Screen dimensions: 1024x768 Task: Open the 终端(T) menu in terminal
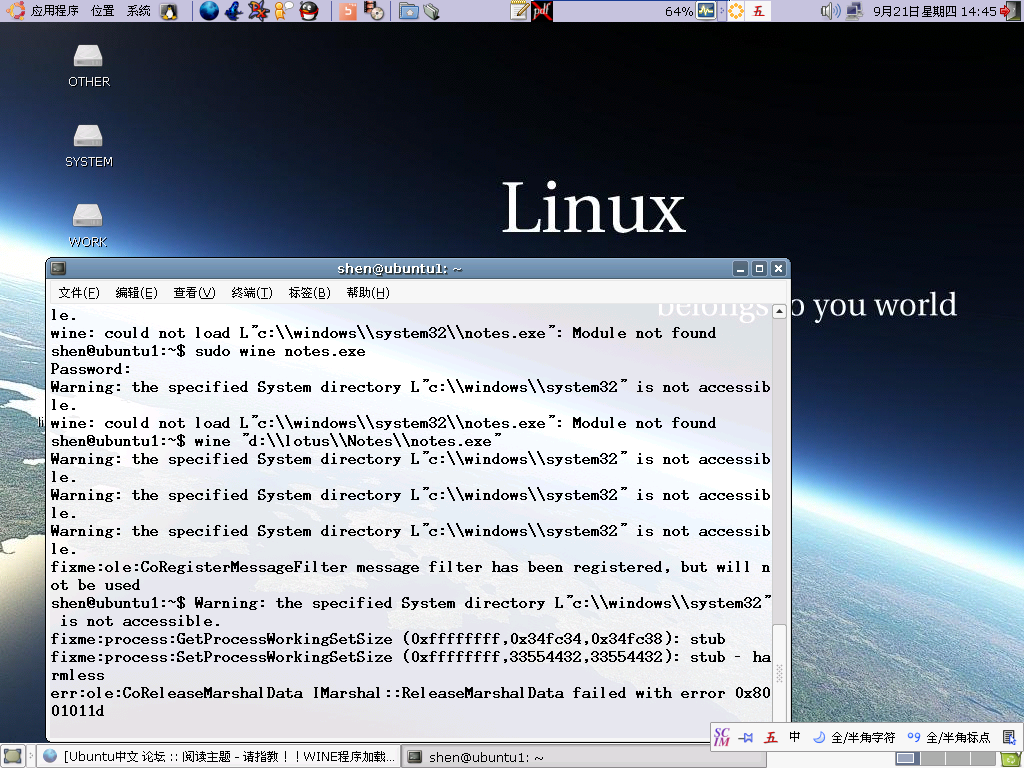coord(251,293)
